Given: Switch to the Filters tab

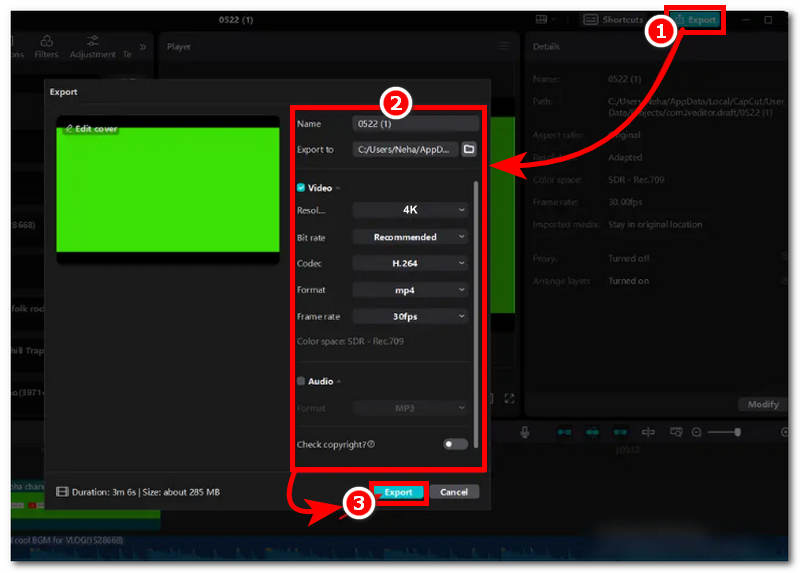Looking at the screenshot, I should coord(46,46).
